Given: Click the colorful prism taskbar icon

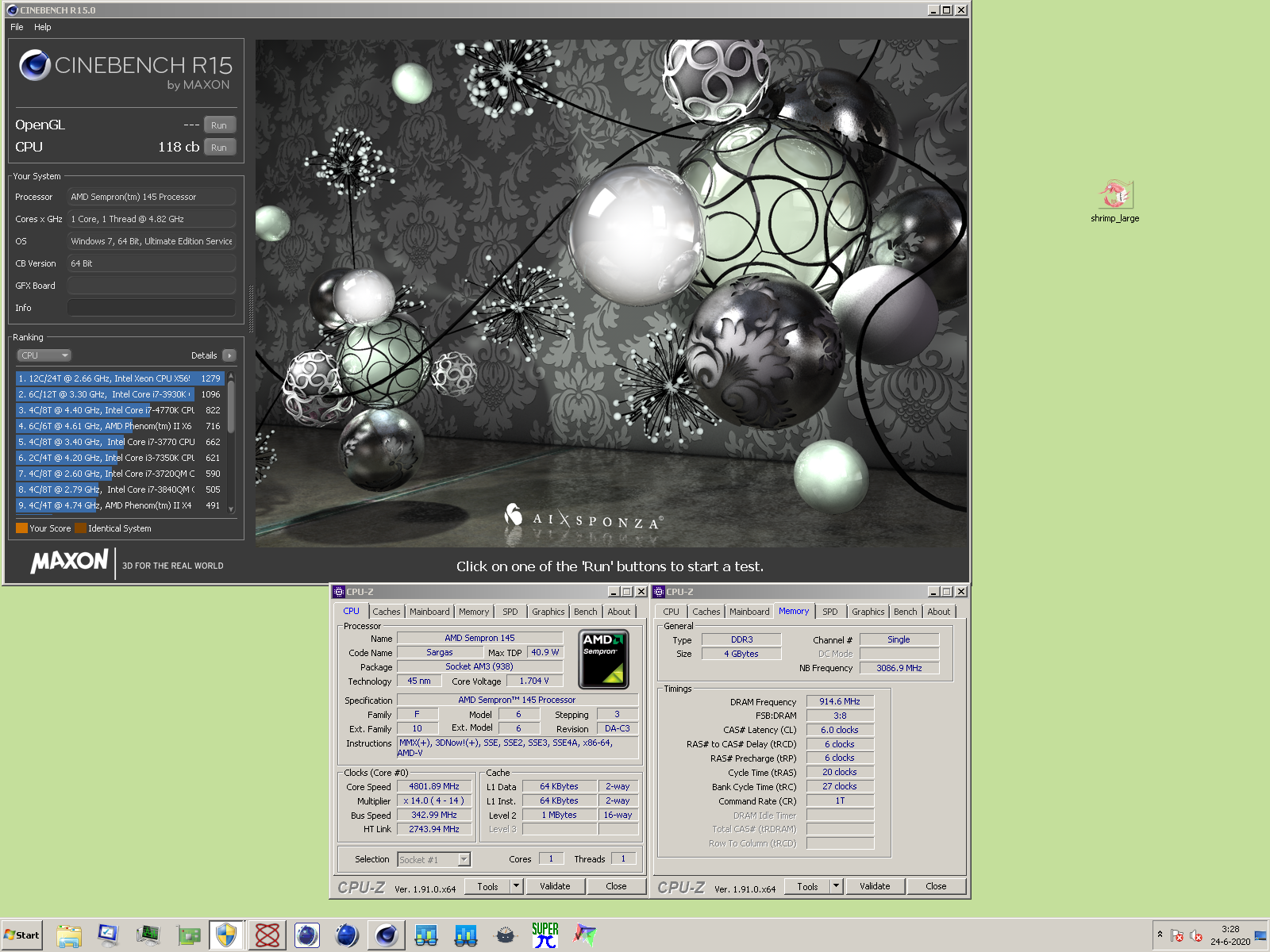Looking at the screenshot, I should [585, 935].
